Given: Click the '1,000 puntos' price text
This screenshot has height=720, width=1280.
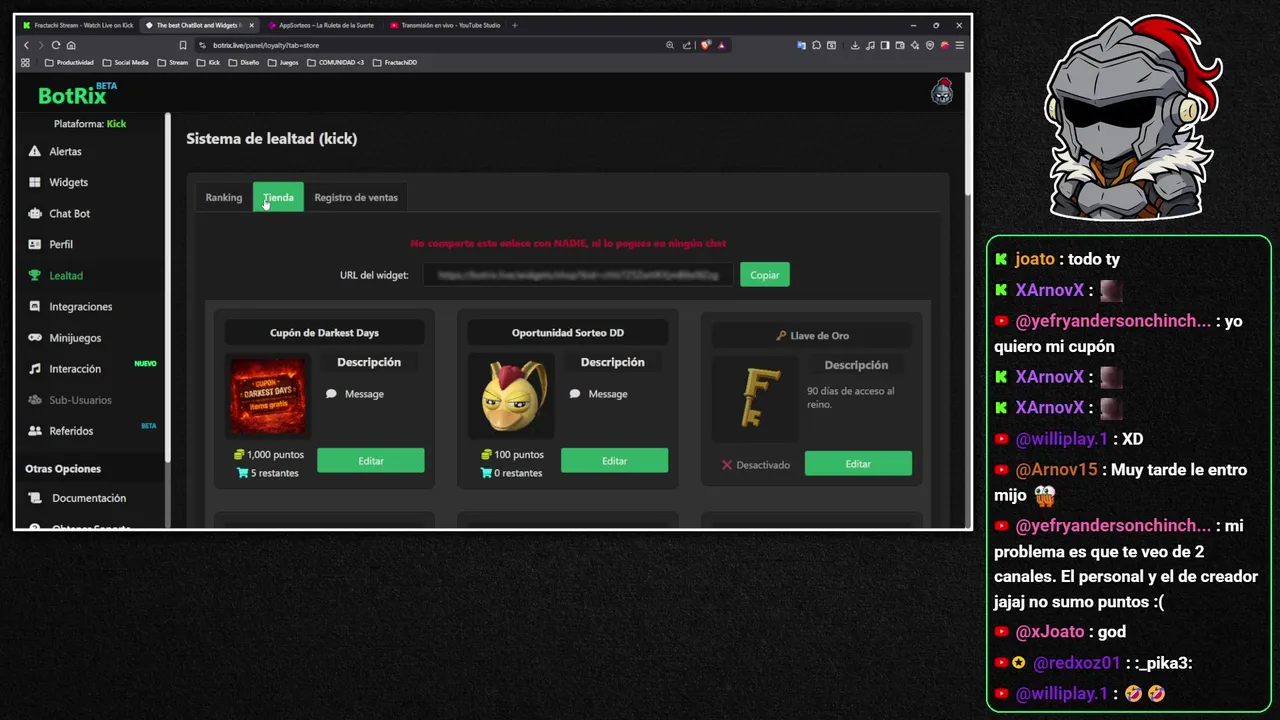Looking at the screenshot, I should pos(275,454).
